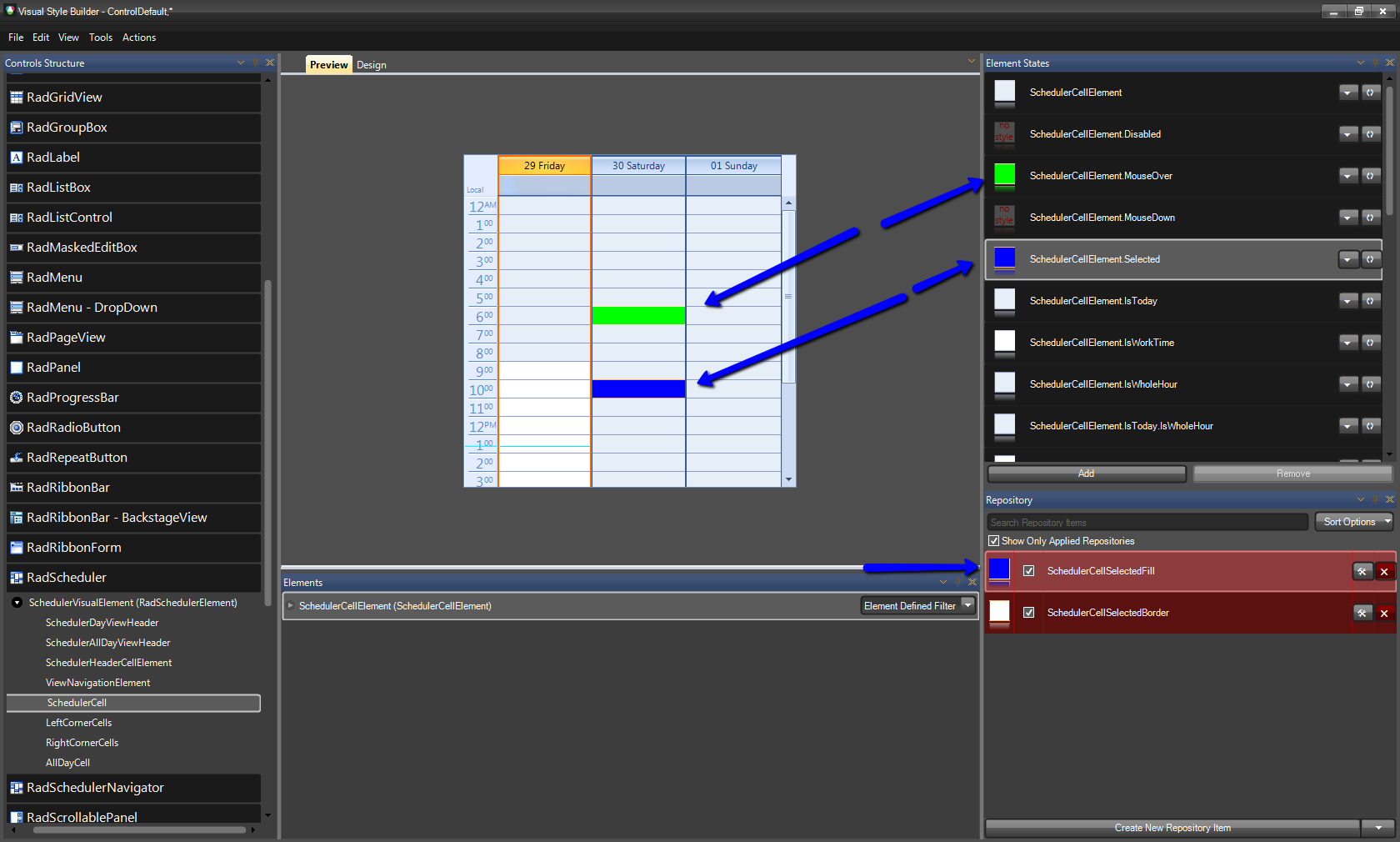
Task: Open the Actions menu
Action: [139, 38]
